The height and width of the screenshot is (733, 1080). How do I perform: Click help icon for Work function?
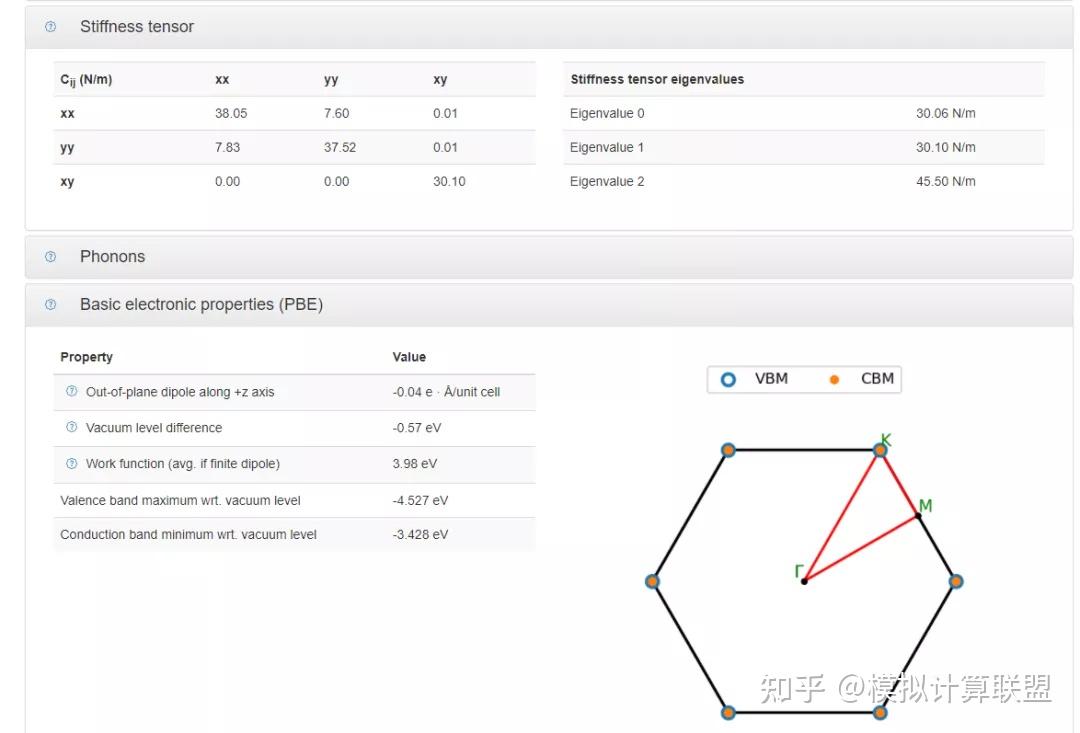point(71,463)
